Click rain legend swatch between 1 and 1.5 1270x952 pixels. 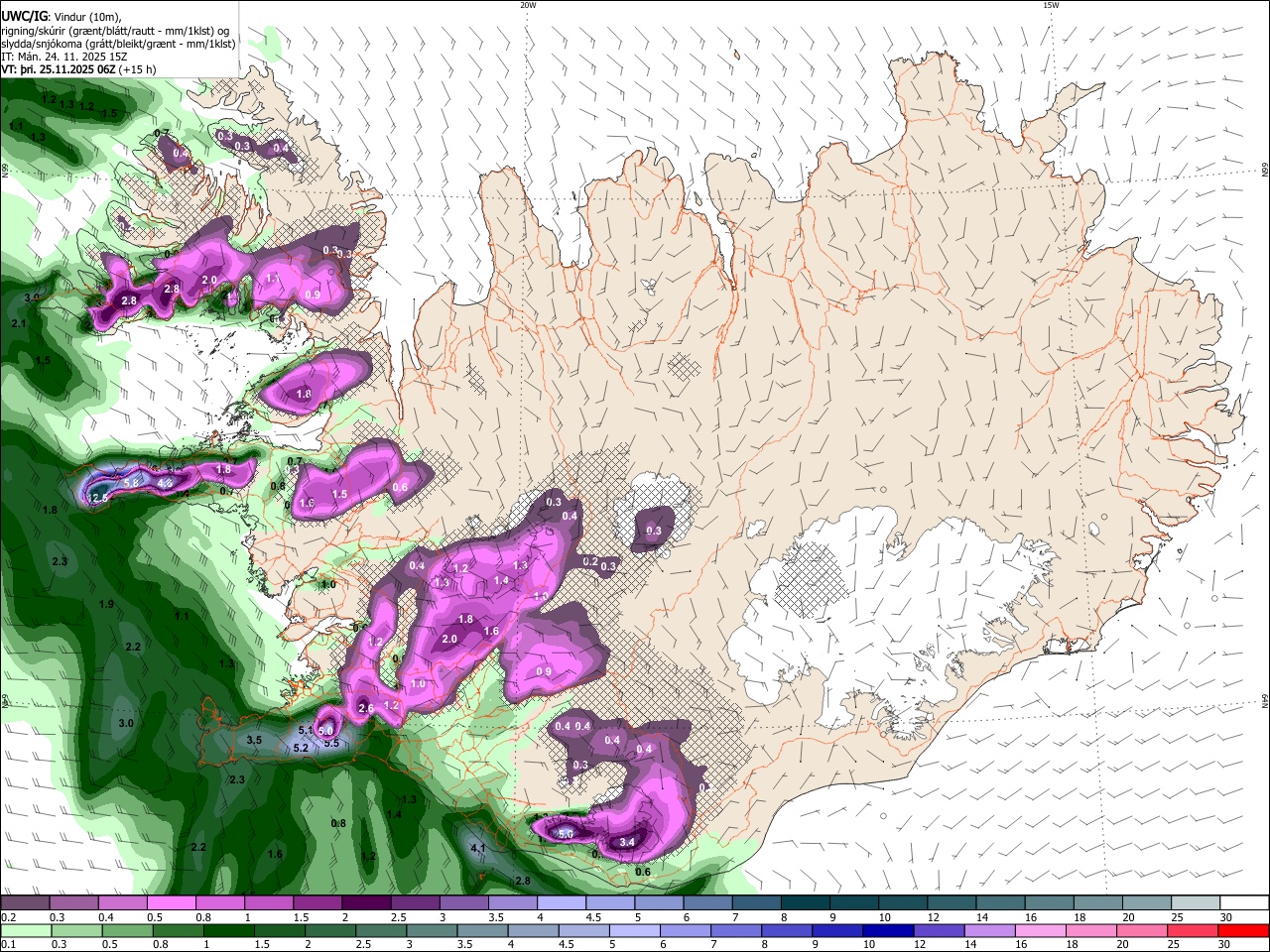pyautogui.click(x=230, y=931)
